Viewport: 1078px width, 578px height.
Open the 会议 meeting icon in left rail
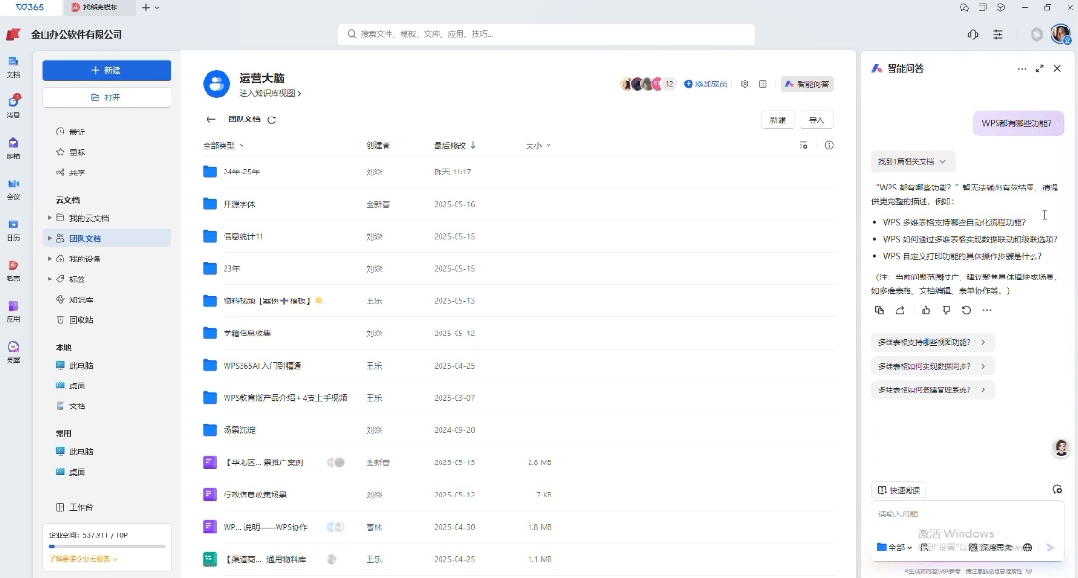(13, 189)
